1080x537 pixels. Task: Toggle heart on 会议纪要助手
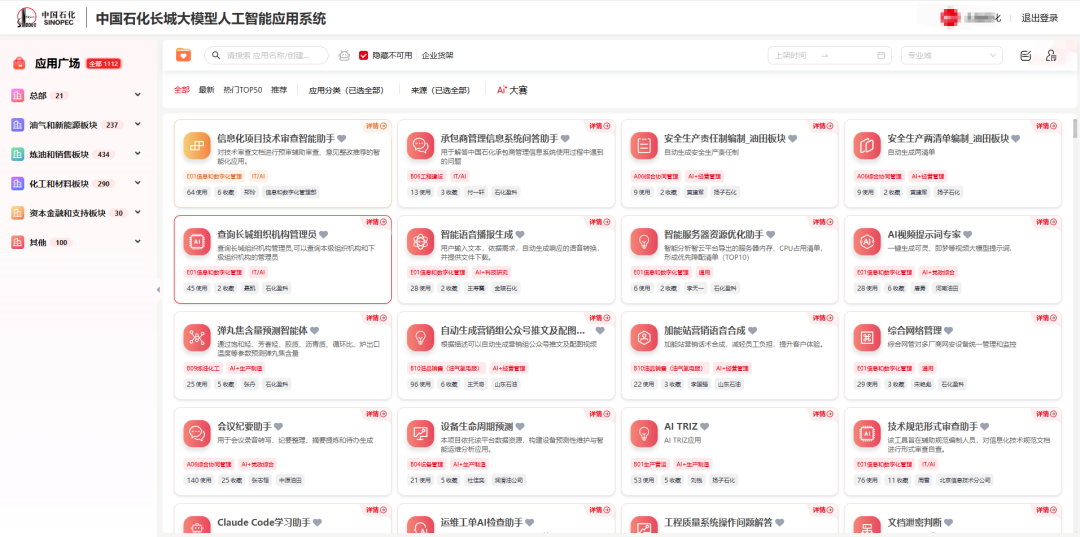(x=278, y=426)
